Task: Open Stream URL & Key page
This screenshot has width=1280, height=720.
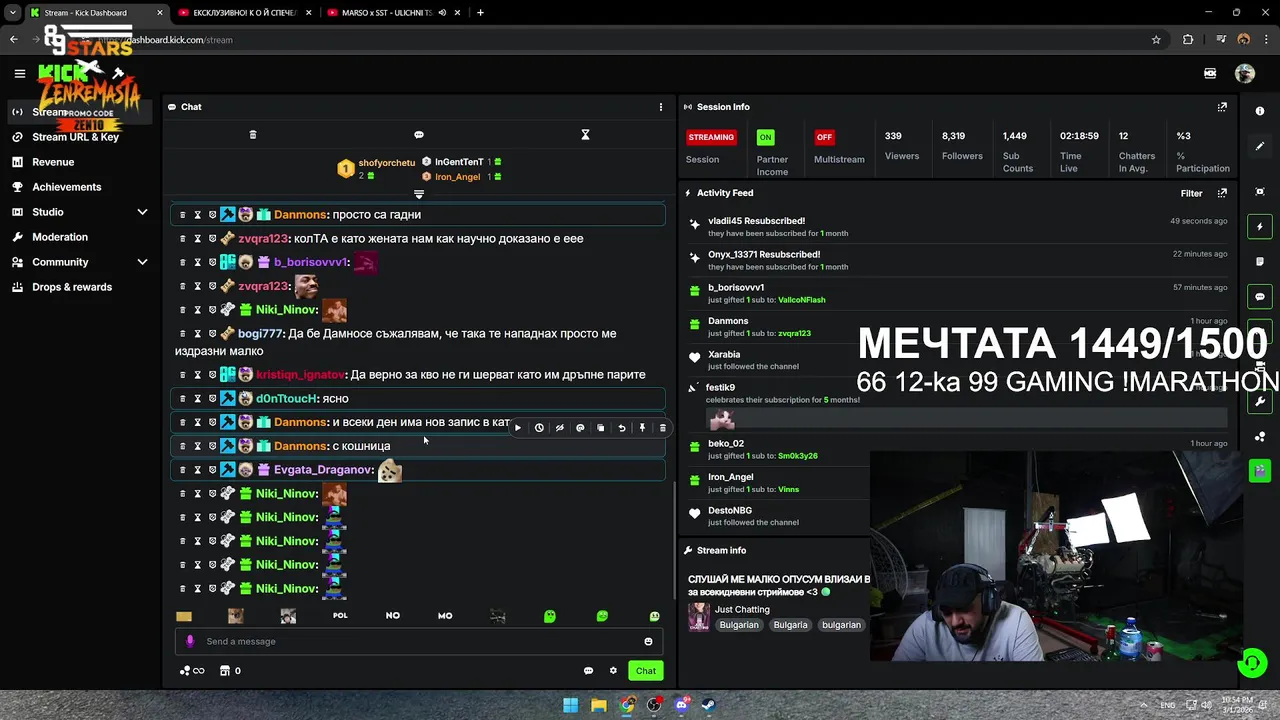Action: [75, 137]
